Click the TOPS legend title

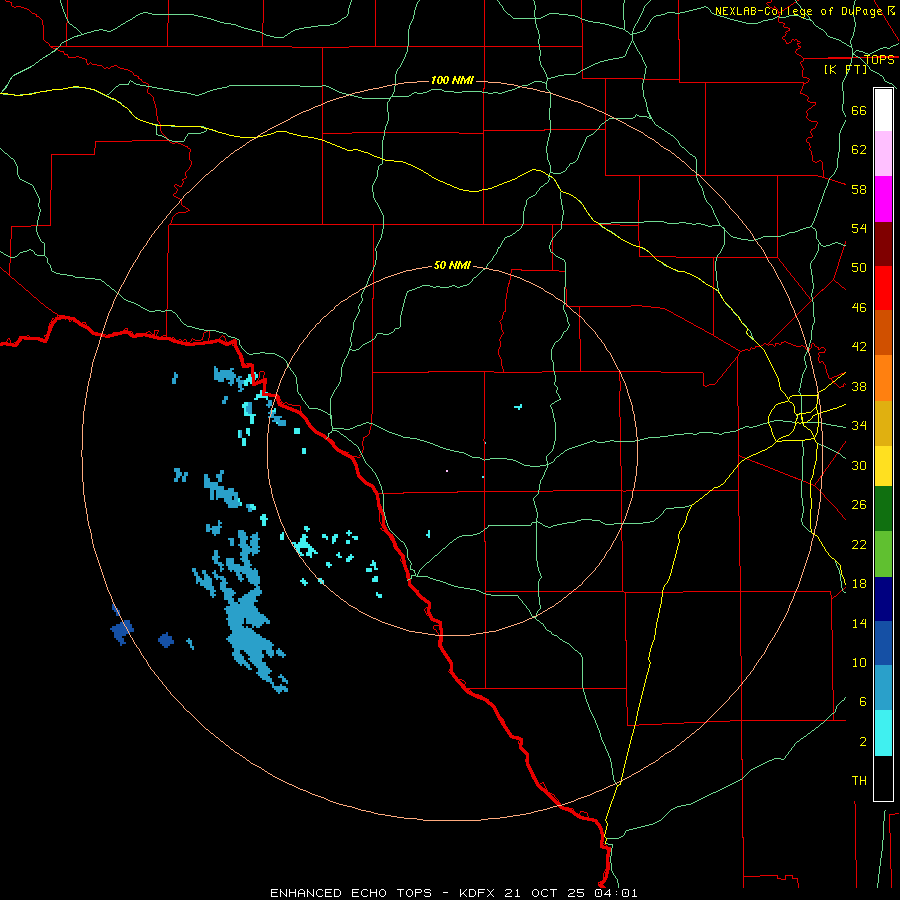879,59
